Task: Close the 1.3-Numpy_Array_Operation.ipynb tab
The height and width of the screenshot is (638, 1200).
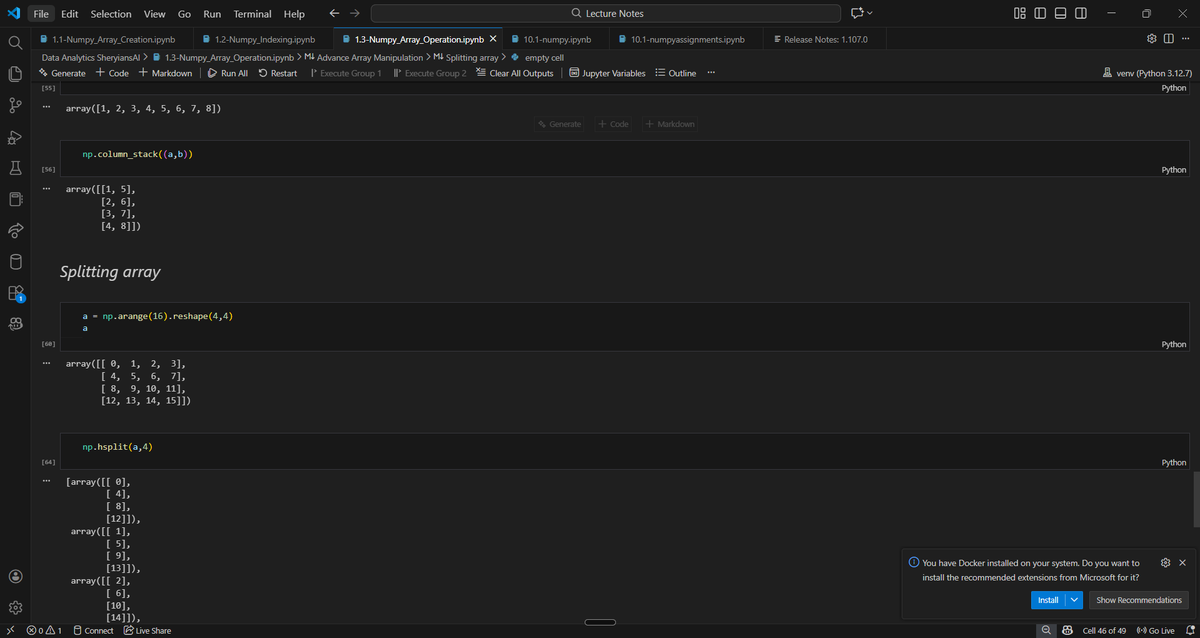Action: pos(493,39)
